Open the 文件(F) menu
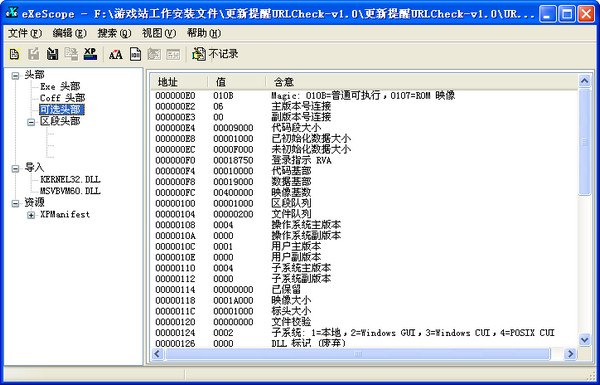 pyautogui.click(x=25, y=34)
